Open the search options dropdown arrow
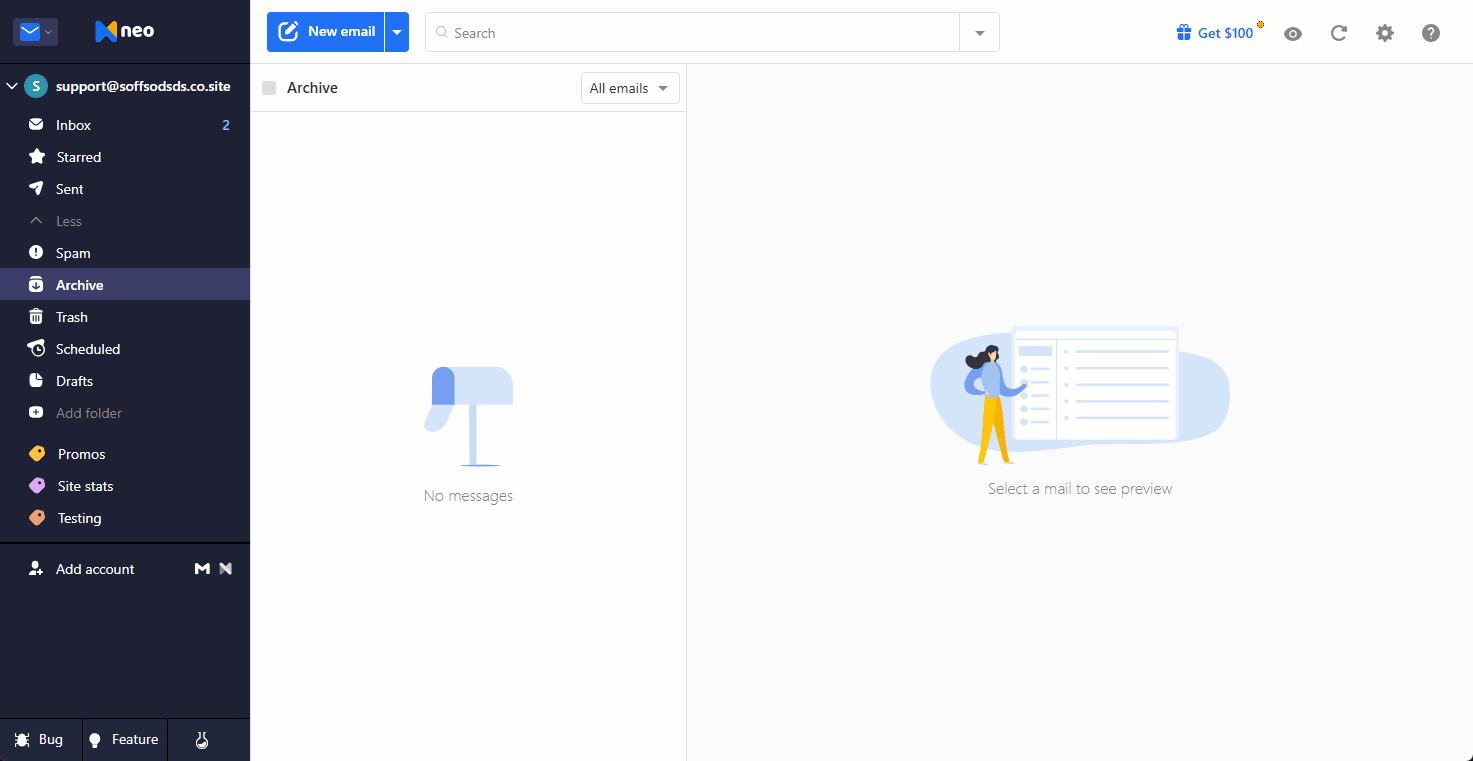 (980, 33)
